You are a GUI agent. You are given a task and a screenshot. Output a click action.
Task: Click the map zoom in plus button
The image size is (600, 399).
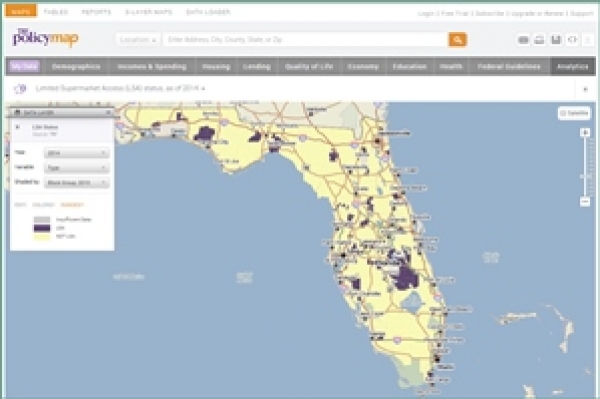(x=585, y=132)
